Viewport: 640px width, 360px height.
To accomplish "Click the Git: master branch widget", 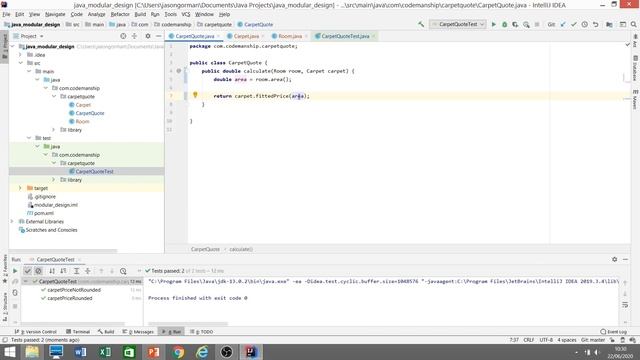I will point(593,340).
